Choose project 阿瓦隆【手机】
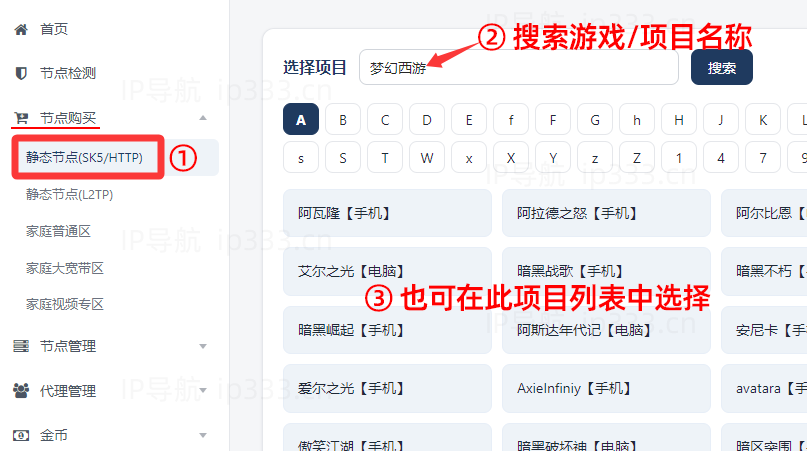This screenshot has width=807, height=451. 388,213
